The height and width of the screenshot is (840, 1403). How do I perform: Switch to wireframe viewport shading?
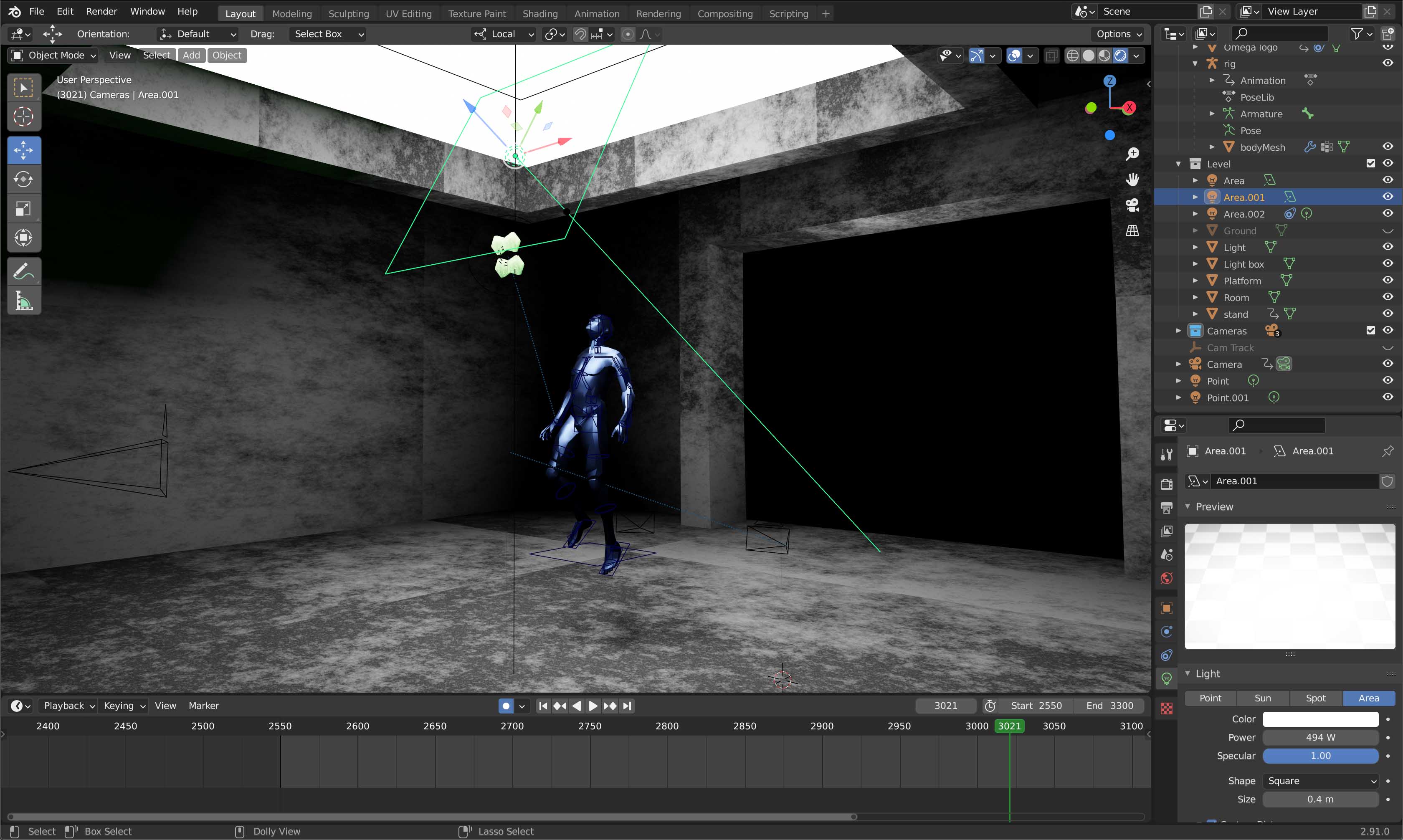tap(1072, 56)
